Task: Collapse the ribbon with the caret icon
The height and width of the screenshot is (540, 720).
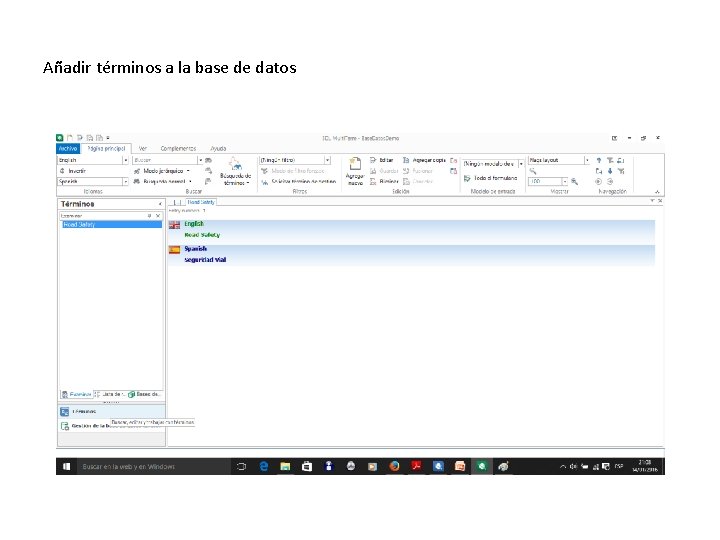Action: [x=657, y=191]
